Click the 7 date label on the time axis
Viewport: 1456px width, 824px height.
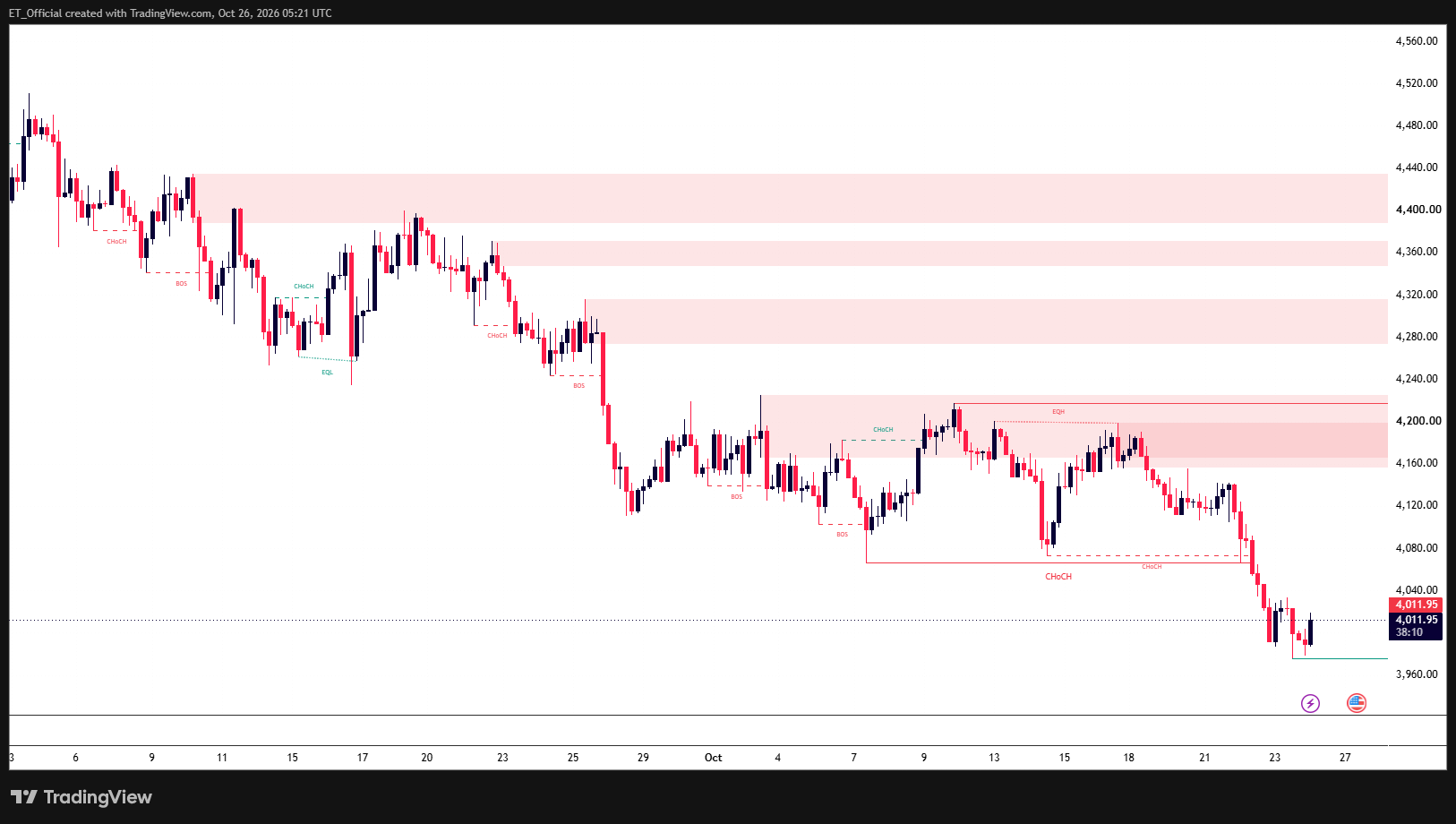coord(853,758)
